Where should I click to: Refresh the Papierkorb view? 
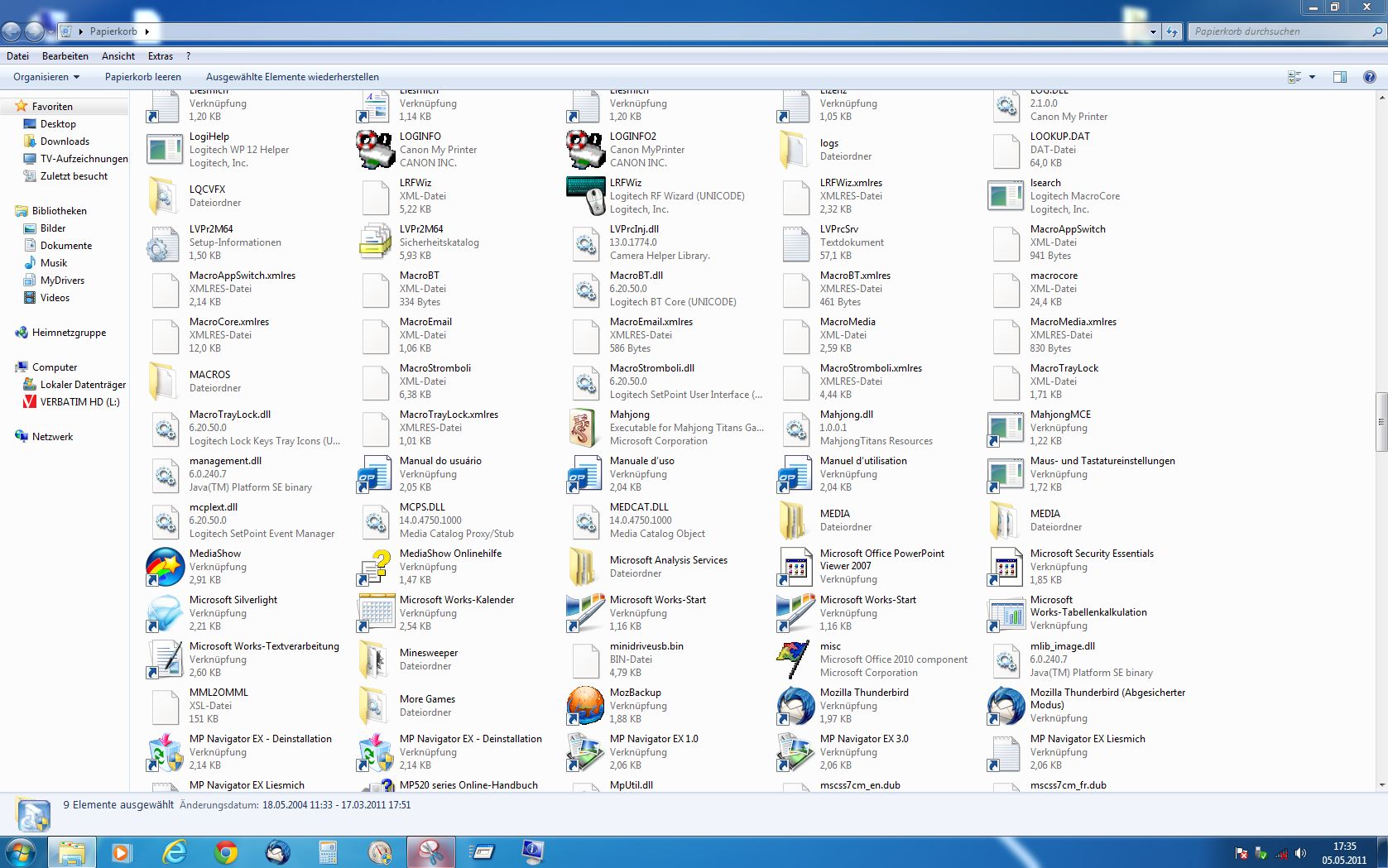pos(1171,31)
